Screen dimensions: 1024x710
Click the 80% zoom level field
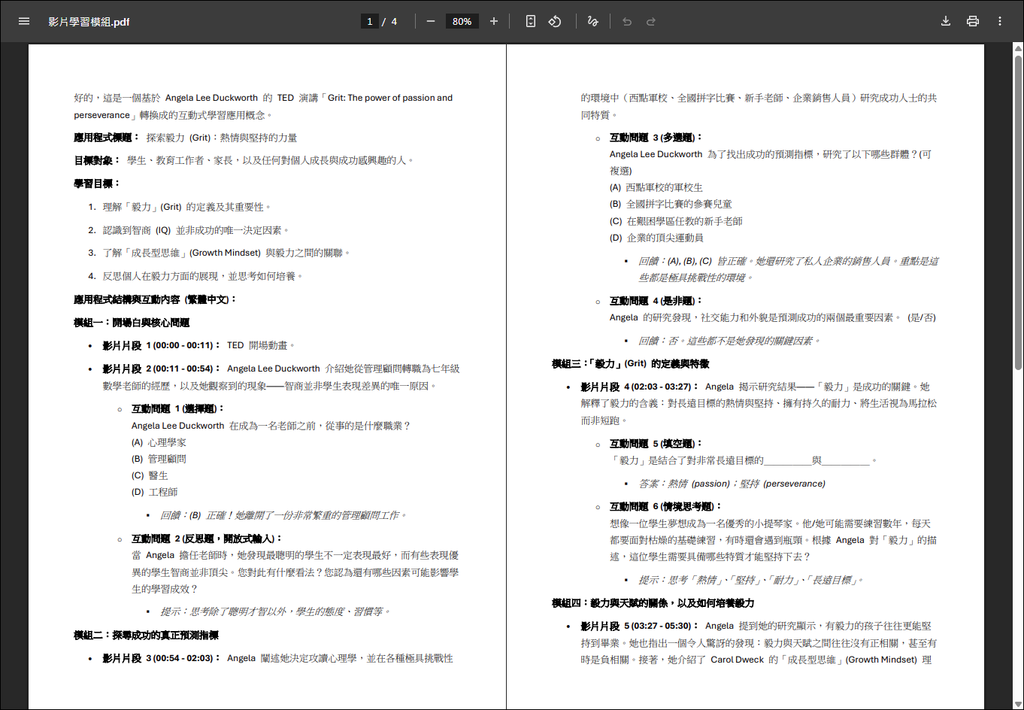[x=461, y=21]
